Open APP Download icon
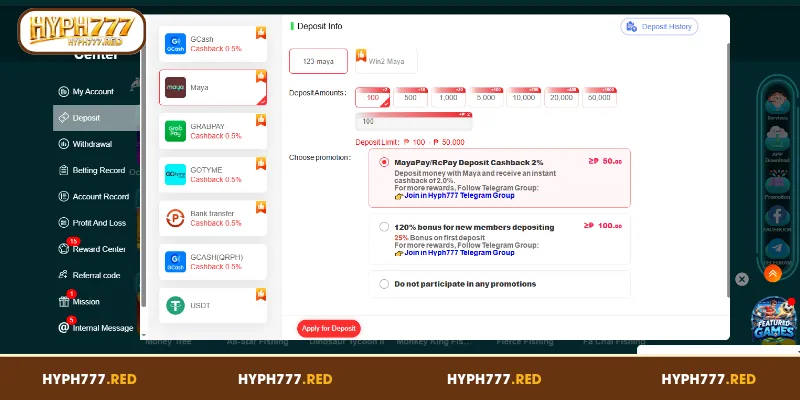 [x=777, y=144]
